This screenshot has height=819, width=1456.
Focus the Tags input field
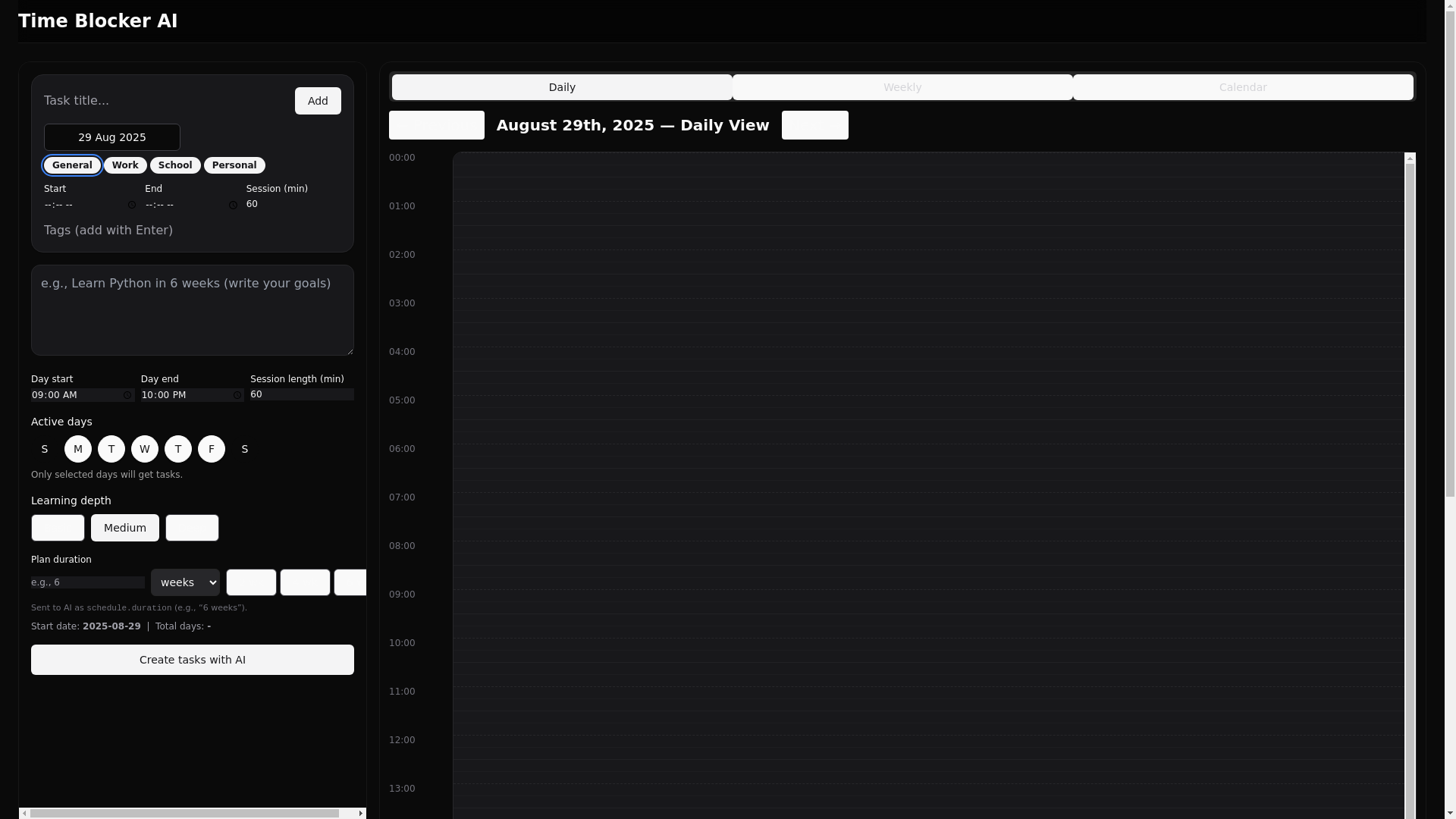click(x=193, y=231)
